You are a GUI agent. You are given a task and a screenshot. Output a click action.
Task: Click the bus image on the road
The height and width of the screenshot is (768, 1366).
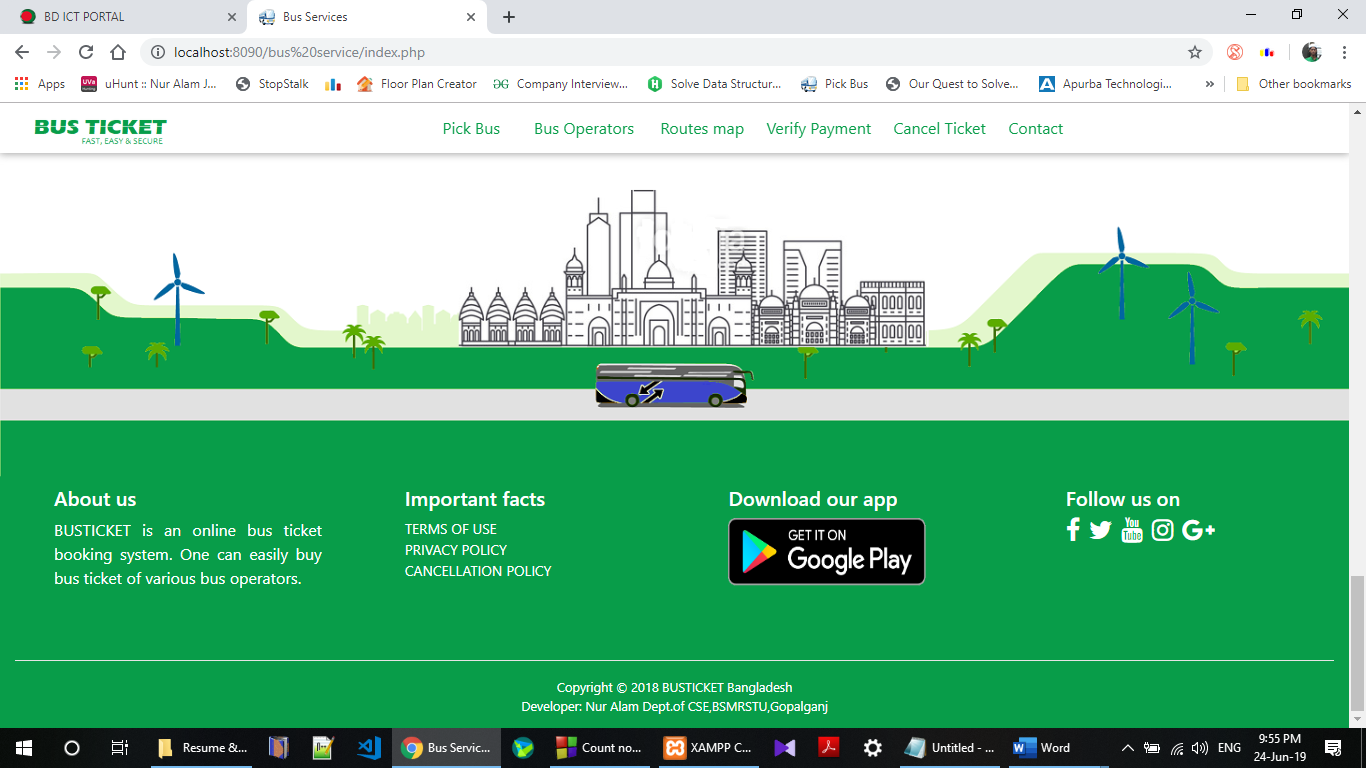point(673,386)
